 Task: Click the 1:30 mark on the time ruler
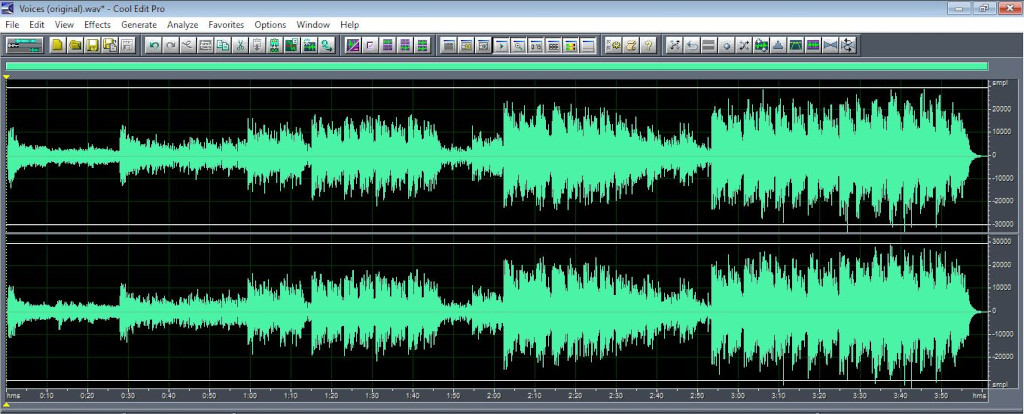(x=372, y=395)
